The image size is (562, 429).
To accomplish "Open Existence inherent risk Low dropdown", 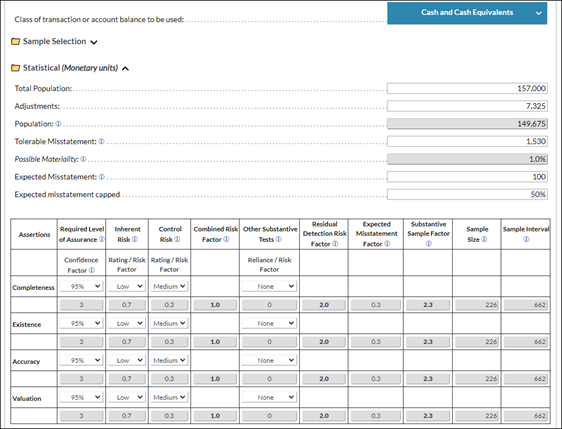I will point(127,323).
